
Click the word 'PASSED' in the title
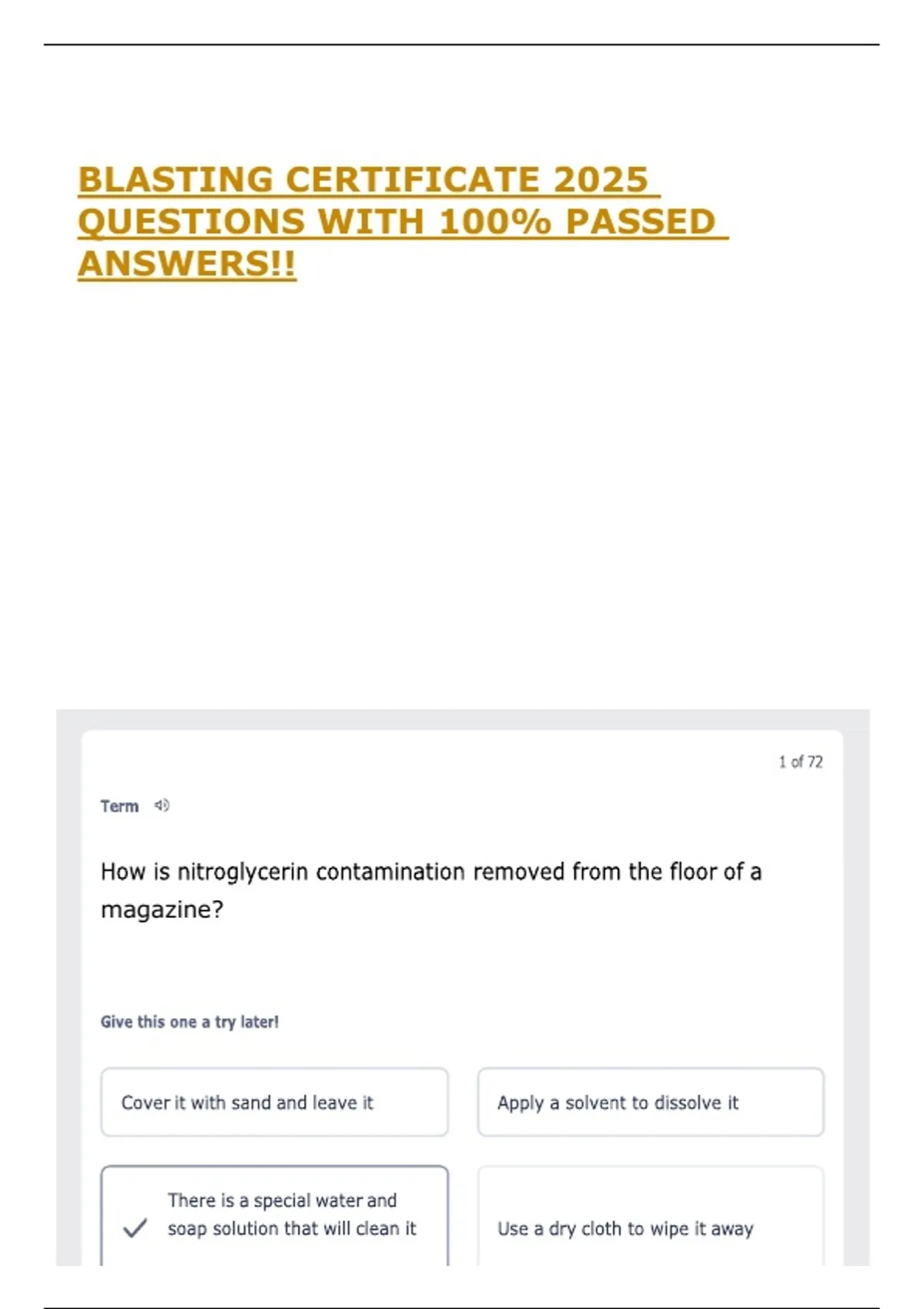point(641,222)
